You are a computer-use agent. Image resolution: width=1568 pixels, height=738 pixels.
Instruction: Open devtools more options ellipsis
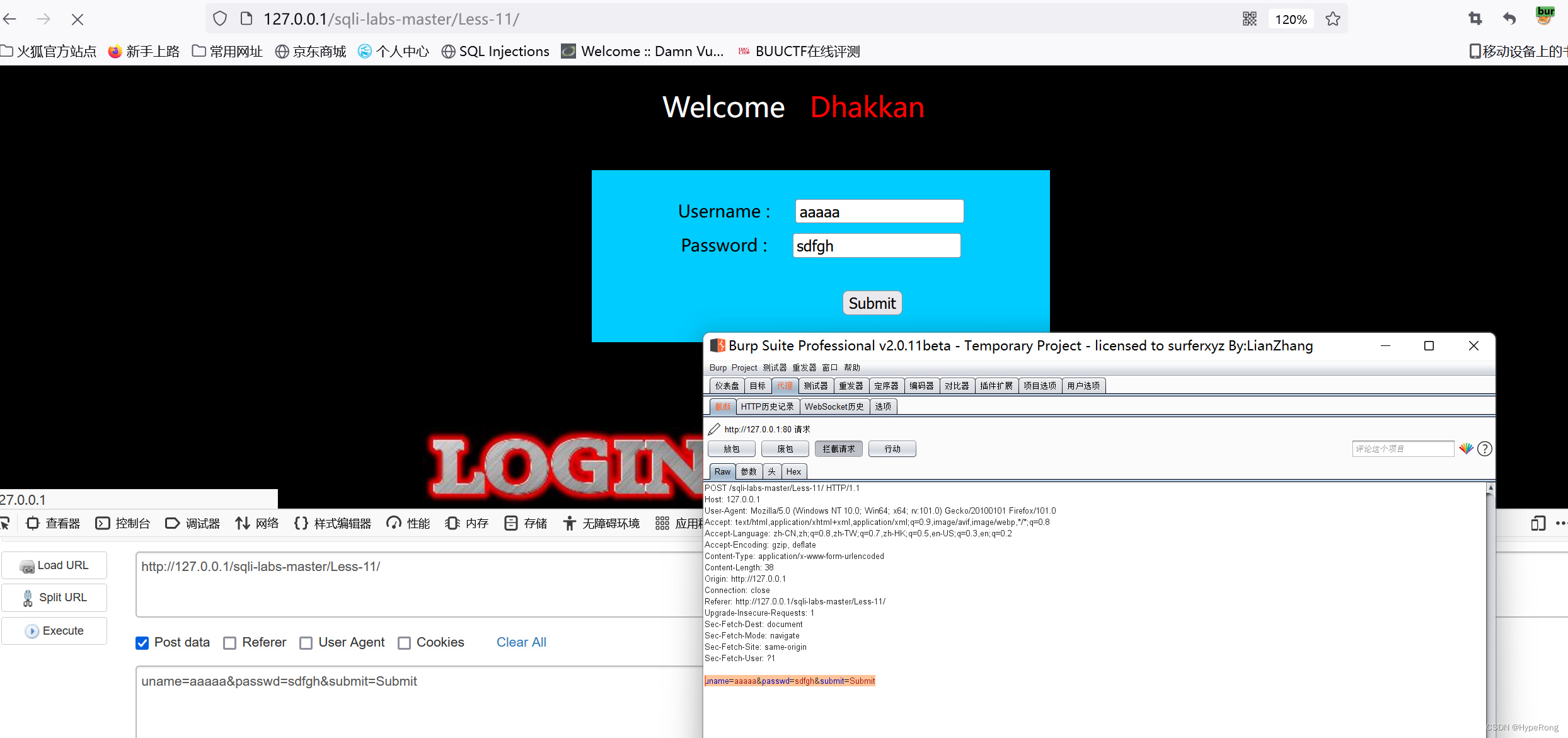[1561, 523]
